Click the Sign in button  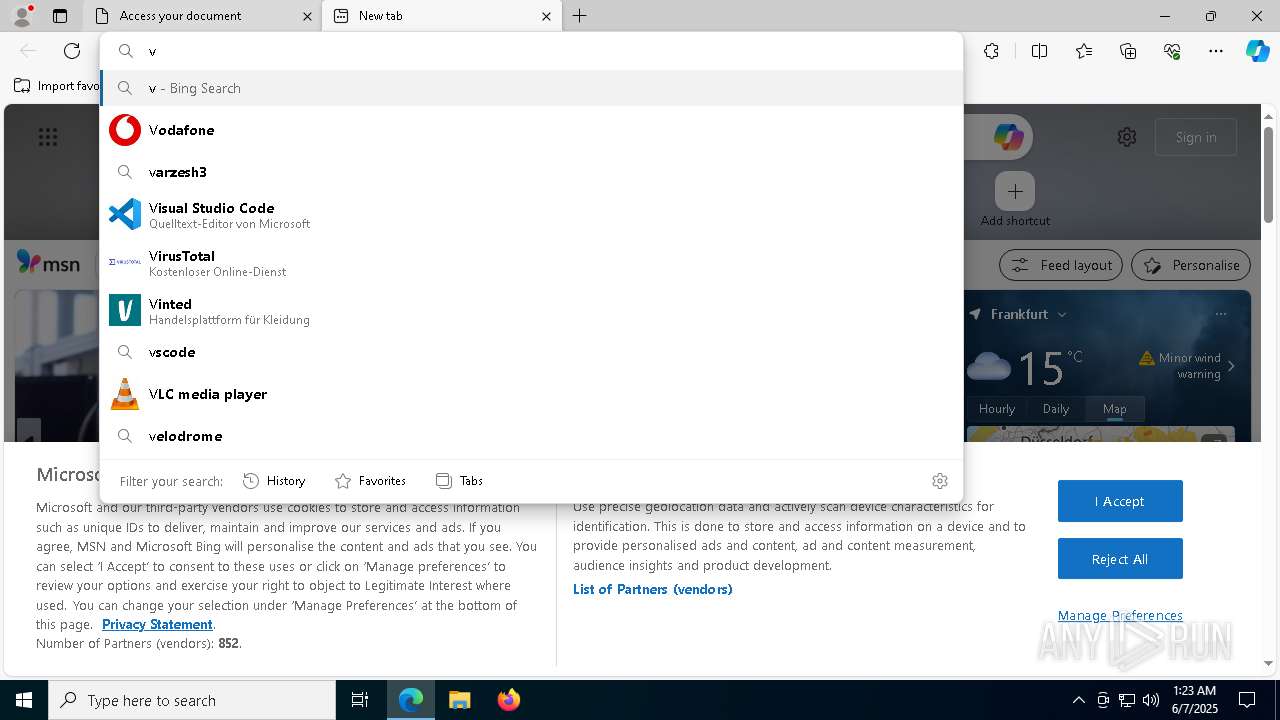pyautogui.click(x=1196, y=137)
